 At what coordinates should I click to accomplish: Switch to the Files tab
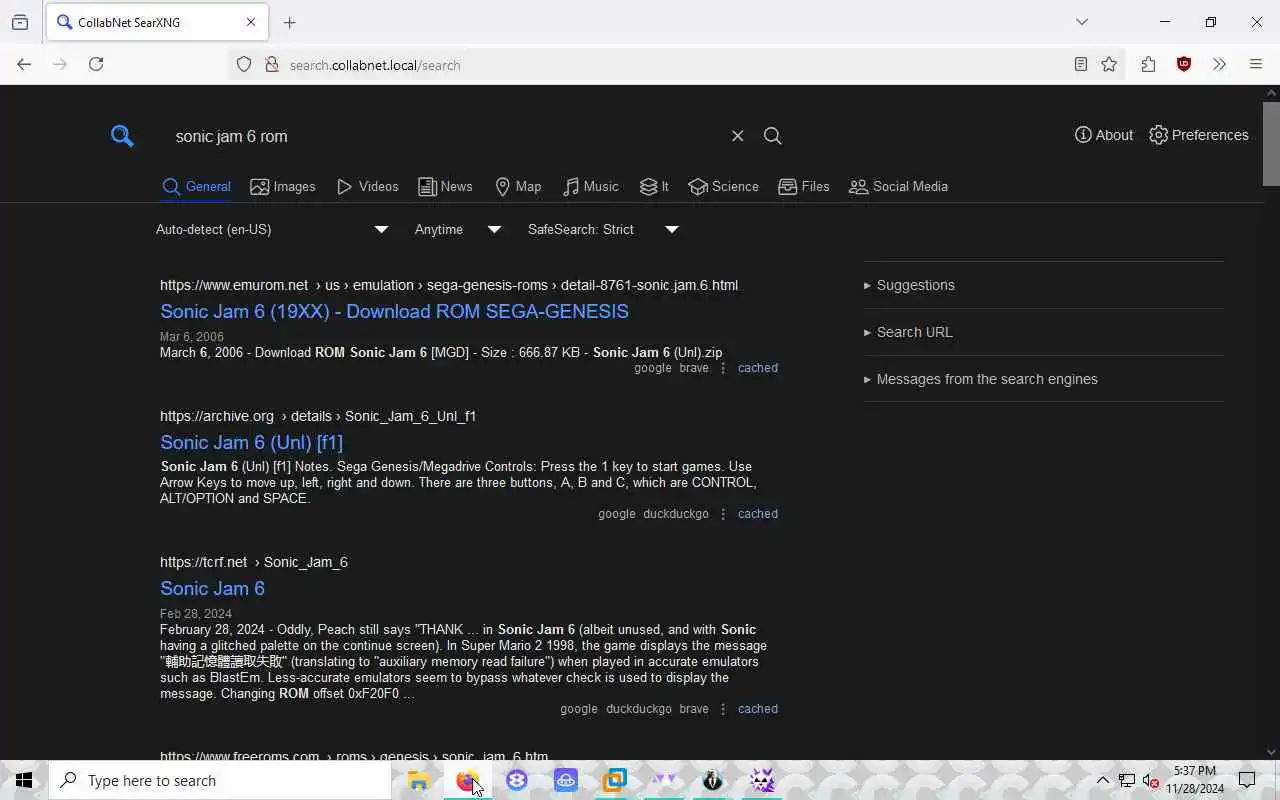[804, 186]
